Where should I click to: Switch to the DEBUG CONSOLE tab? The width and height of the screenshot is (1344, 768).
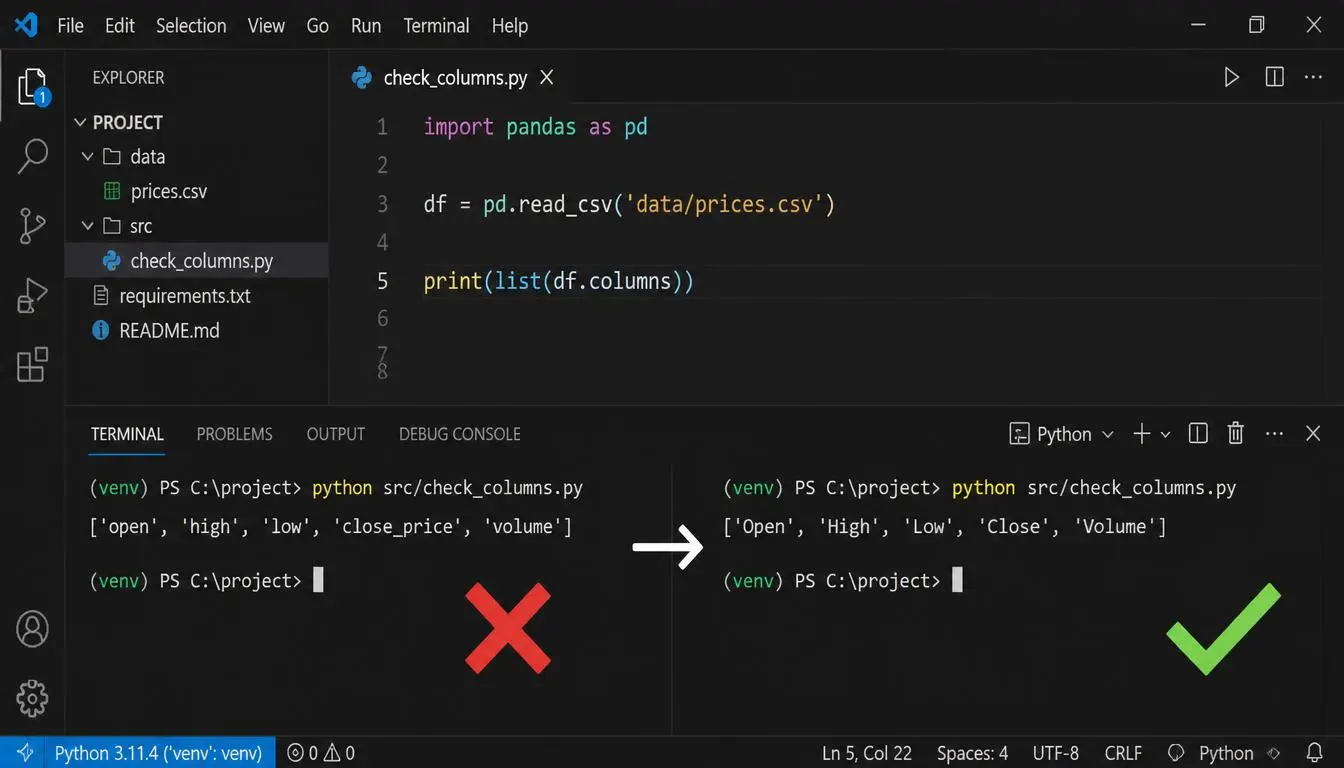(x=460, y=434)
